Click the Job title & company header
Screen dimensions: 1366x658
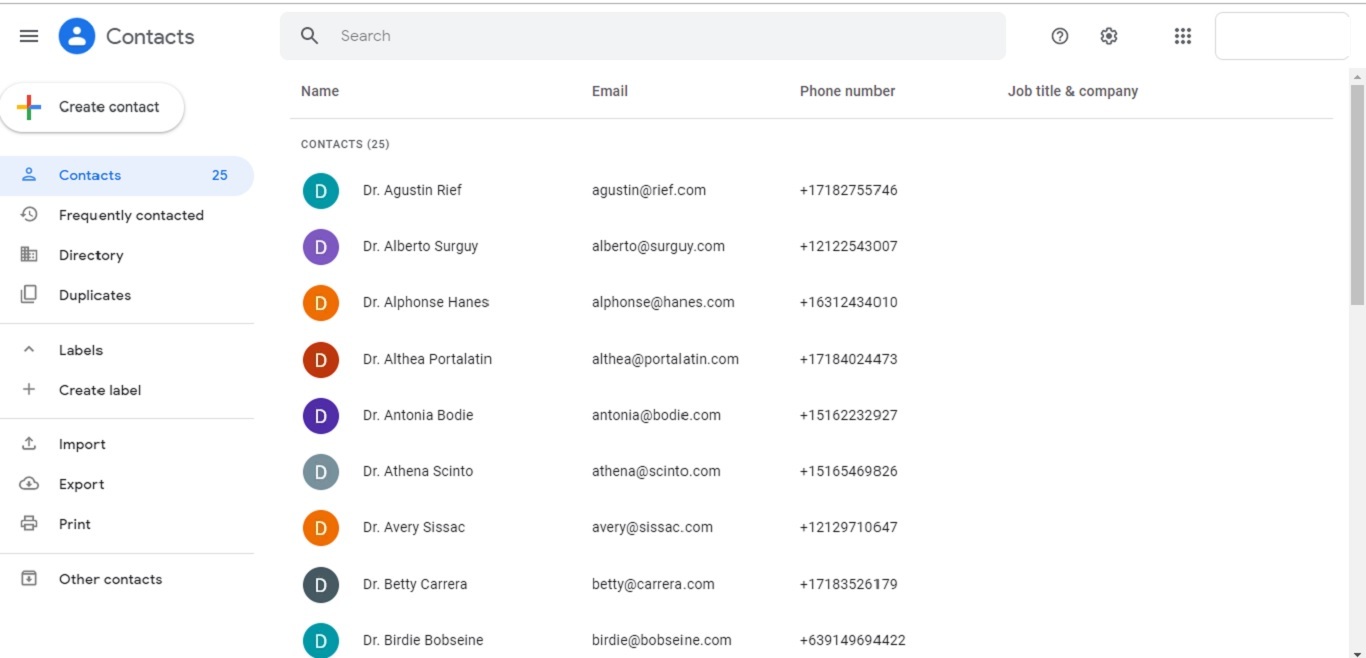click(1073, 91)
